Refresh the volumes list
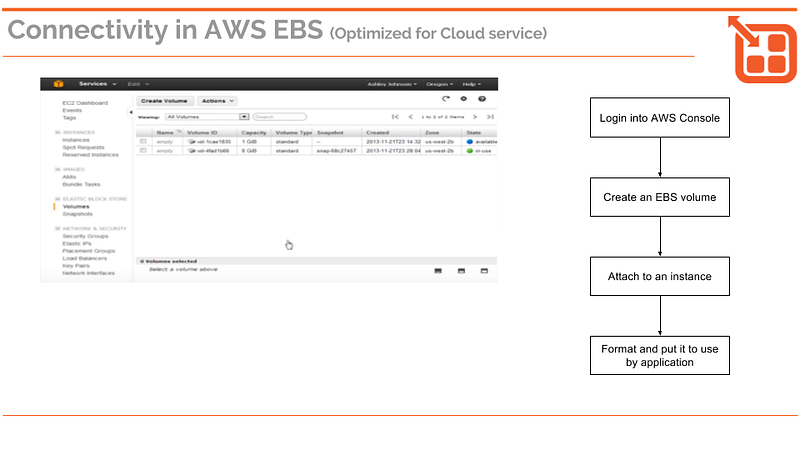The width and height of the screenshot is (800, 450). point(445,99)
